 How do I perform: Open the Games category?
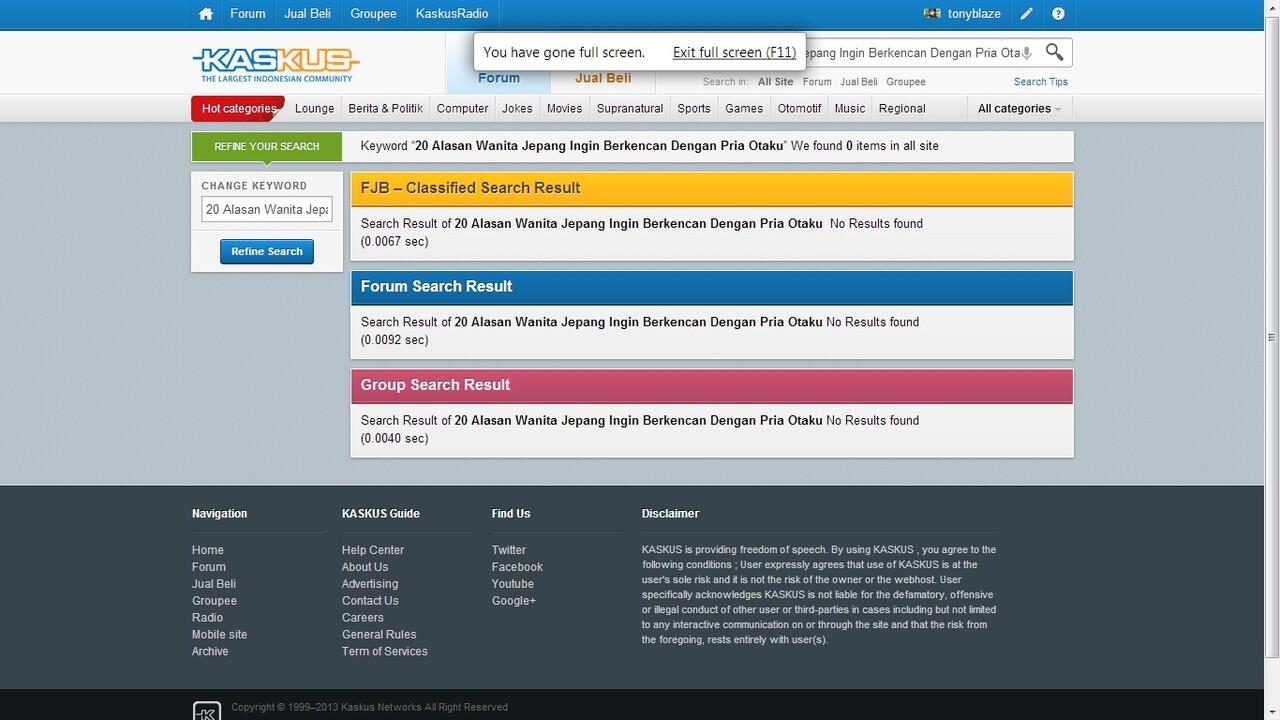[744, 108]
